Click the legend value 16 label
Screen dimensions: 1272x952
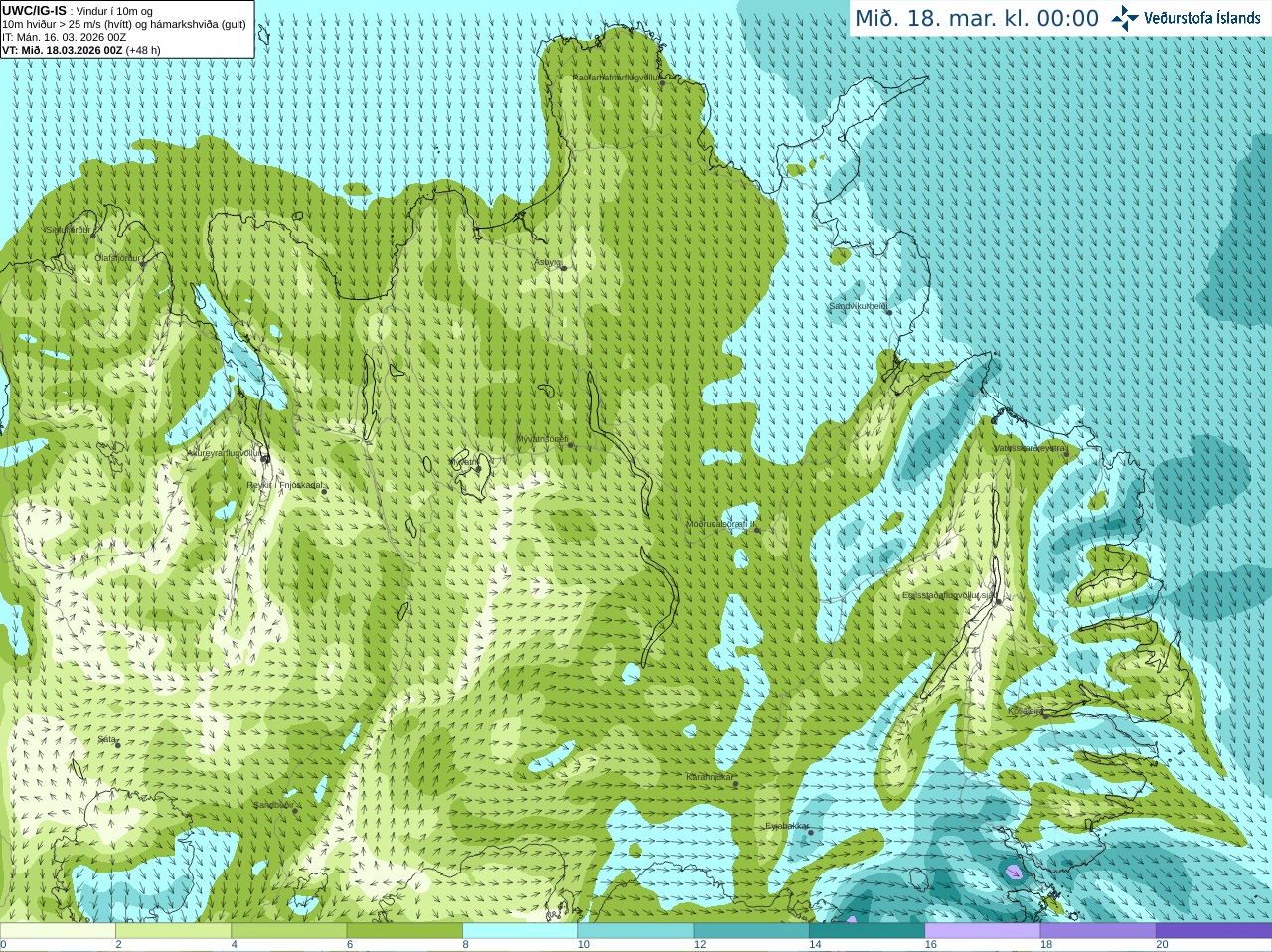[930, 945]
